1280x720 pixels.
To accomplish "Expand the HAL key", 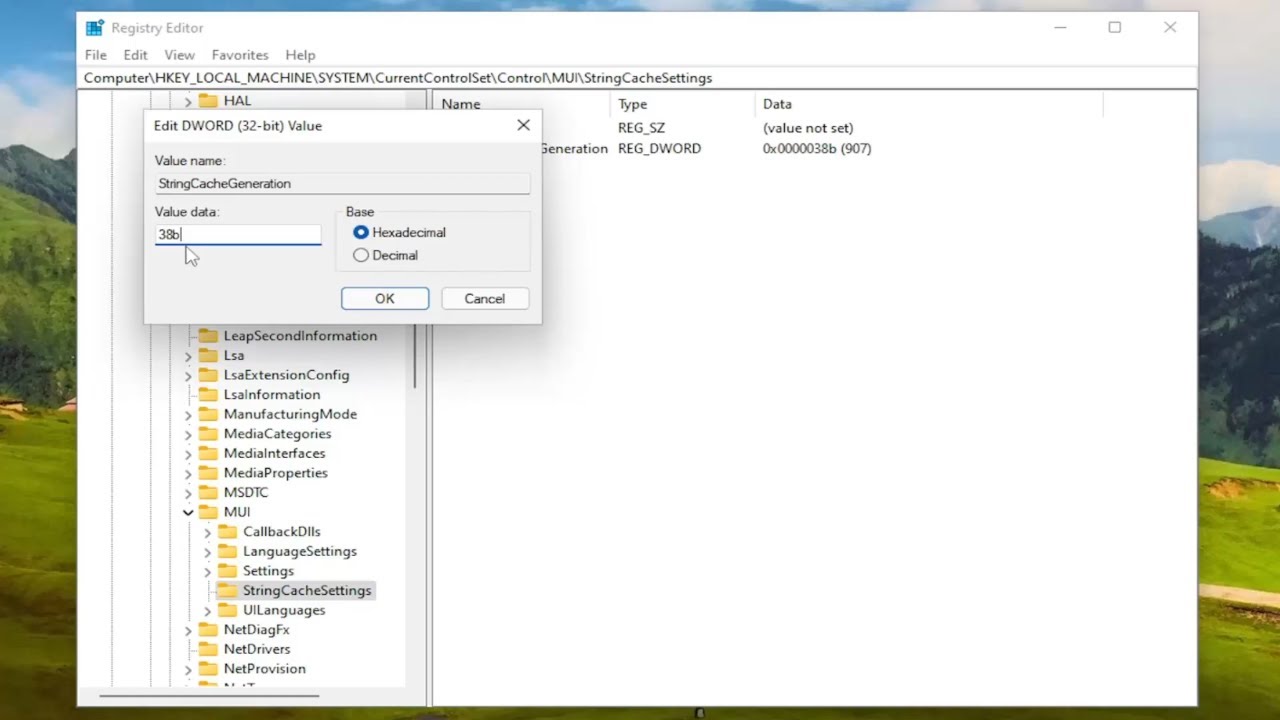I will (188, 101).
